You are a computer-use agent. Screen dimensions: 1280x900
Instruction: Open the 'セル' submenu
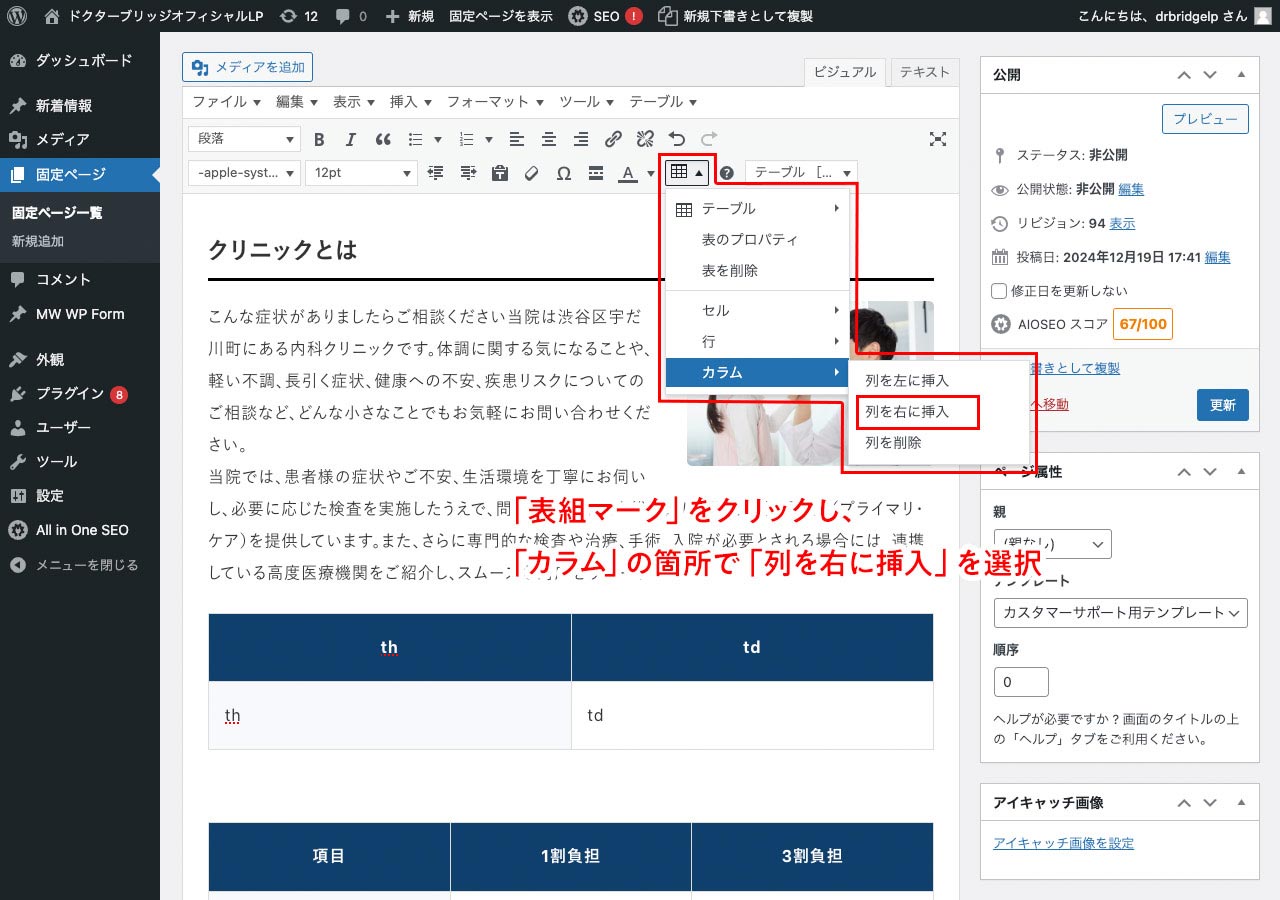pos(757,311)
